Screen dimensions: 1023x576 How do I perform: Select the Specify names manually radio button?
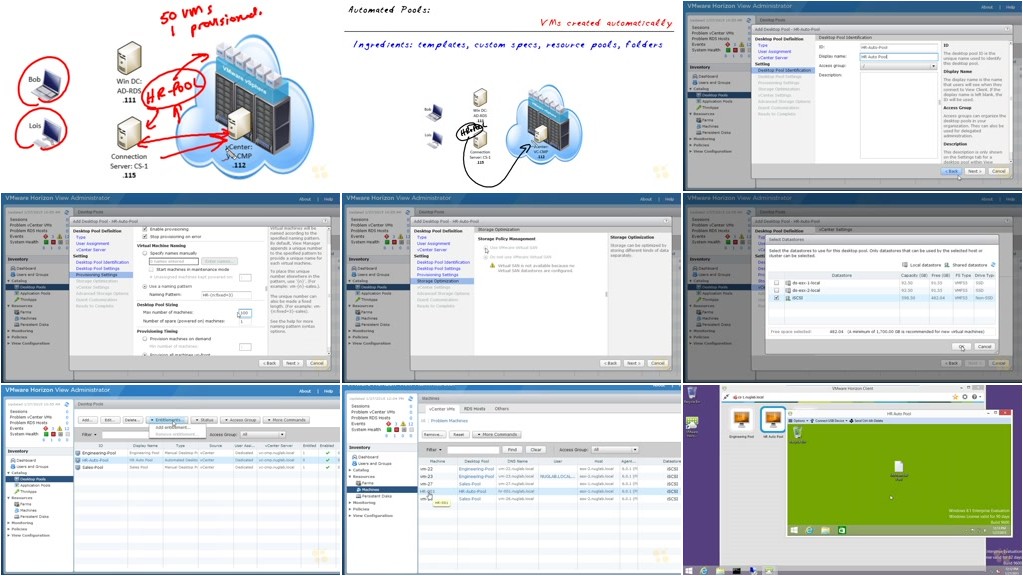pyautogui.click(x=145, y=253)
